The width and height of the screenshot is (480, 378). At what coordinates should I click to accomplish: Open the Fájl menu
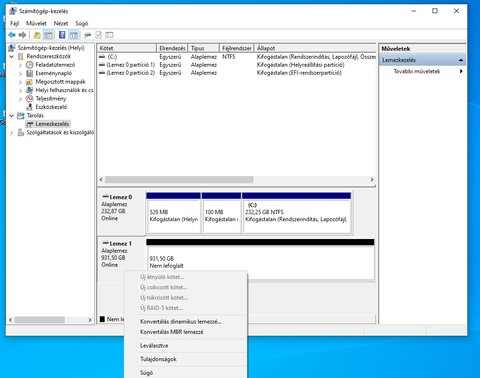pos(14,23)
